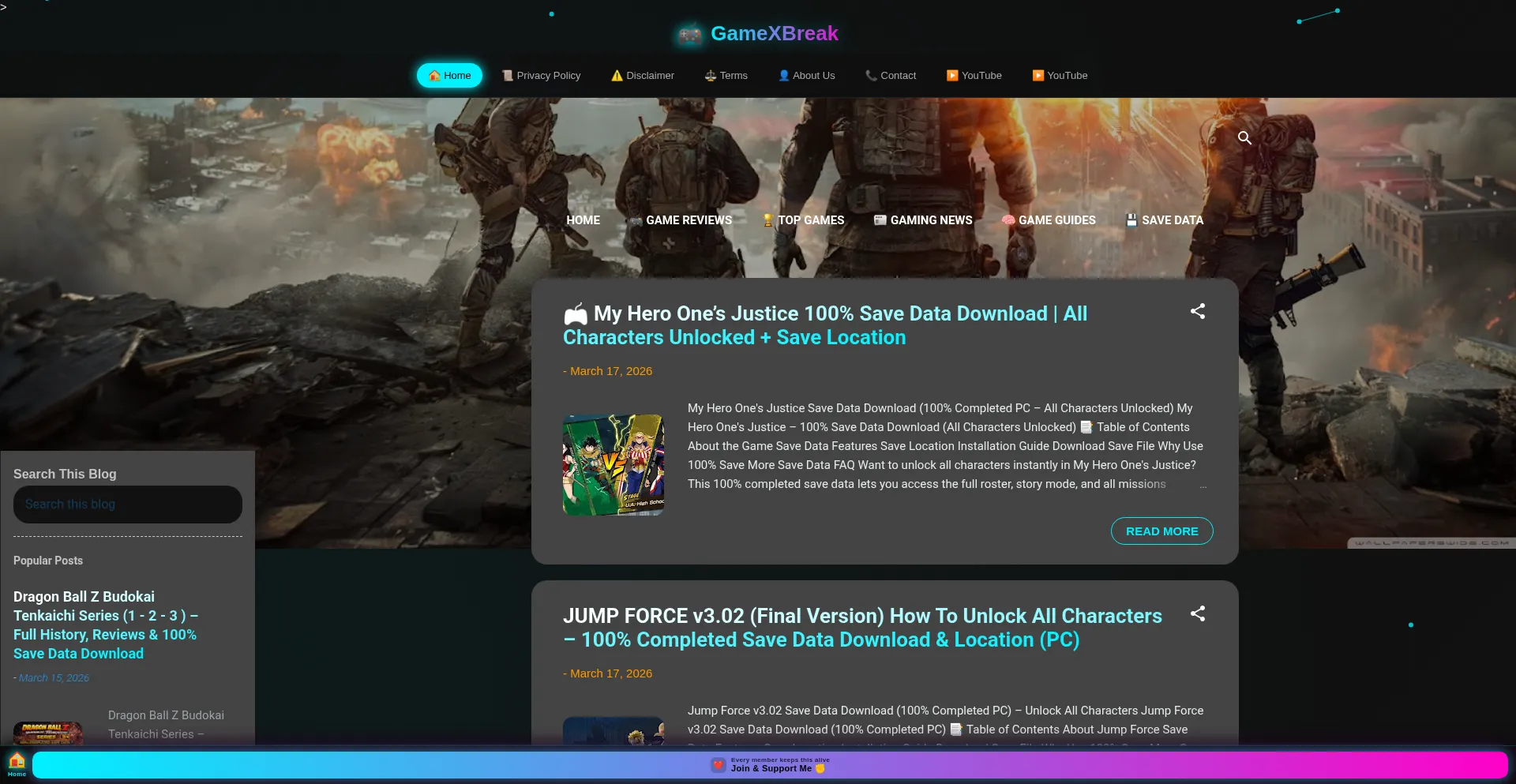Viewport: 1516px width, 784px height.
Task: Click the second YouTube link in navigation
Action: coord(1060,75)
